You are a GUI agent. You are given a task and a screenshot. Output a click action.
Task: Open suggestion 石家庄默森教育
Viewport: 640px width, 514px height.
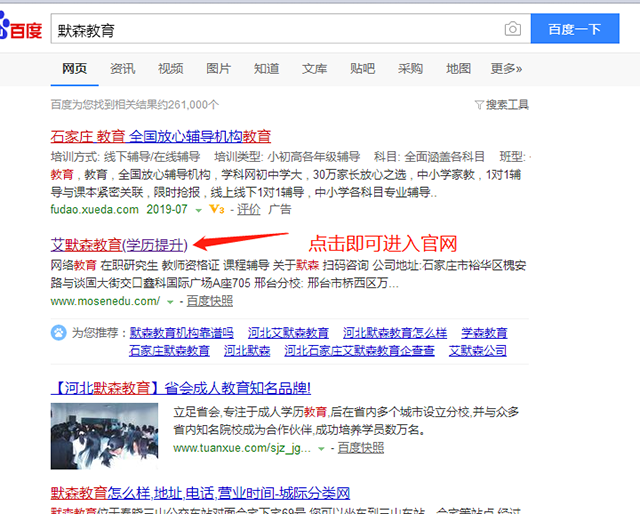[x=169, y=351]
